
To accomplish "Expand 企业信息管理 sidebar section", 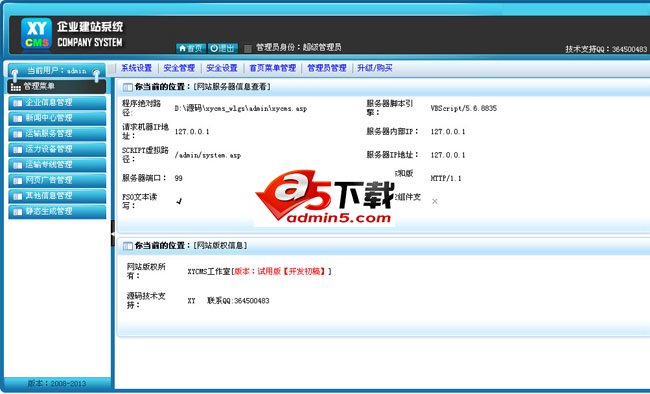I will (x=57, y=103).
